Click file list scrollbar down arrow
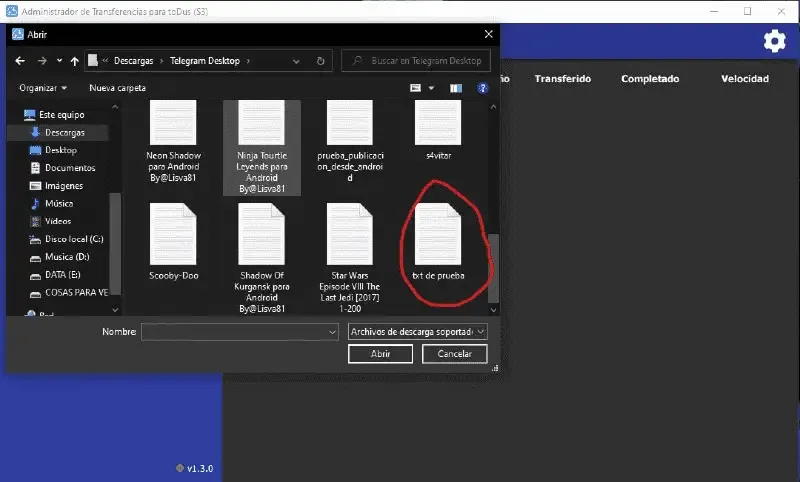This screenshot has height=482, width=800. [493, 310]
